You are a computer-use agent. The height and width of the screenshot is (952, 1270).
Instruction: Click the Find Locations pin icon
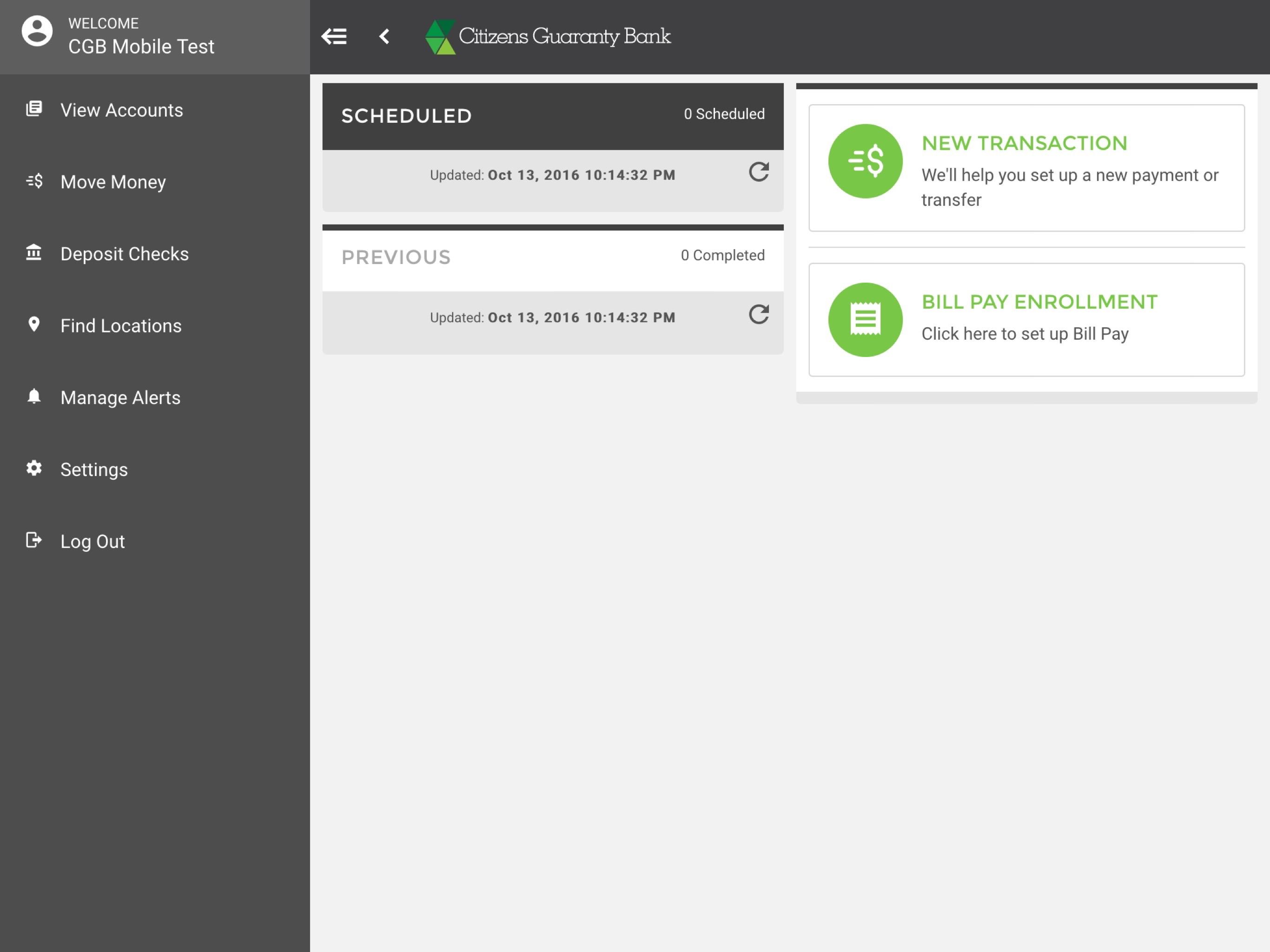pos(34,324)
